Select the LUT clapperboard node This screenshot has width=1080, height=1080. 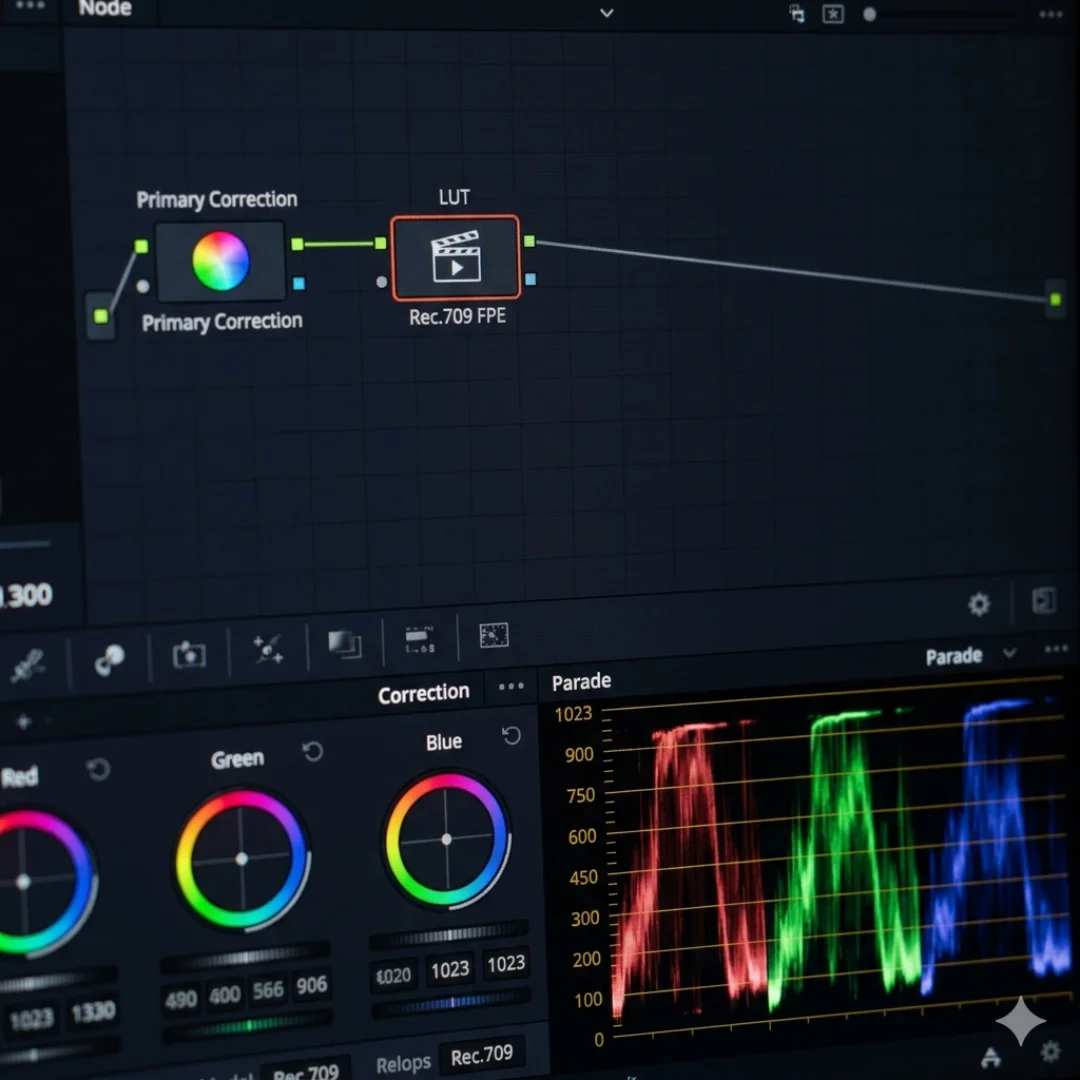pyautogui.click(x=455, y=258)
